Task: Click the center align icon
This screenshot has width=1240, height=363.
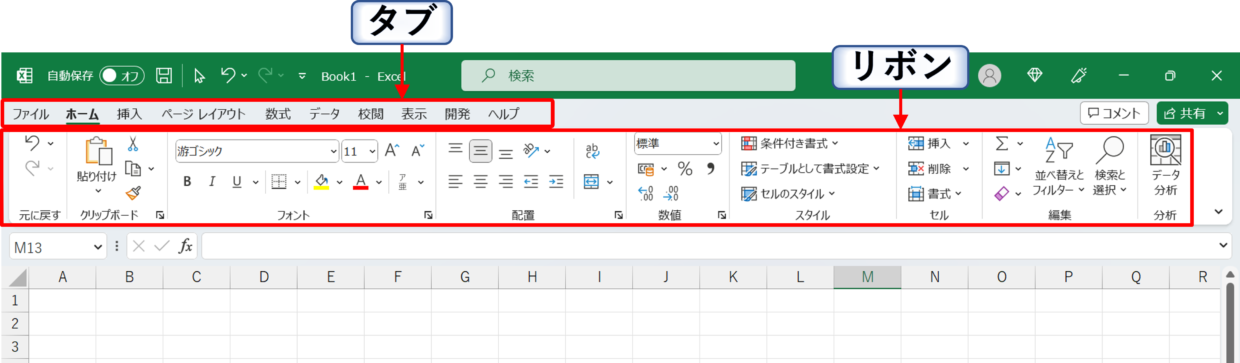Action: pos(481,182)
